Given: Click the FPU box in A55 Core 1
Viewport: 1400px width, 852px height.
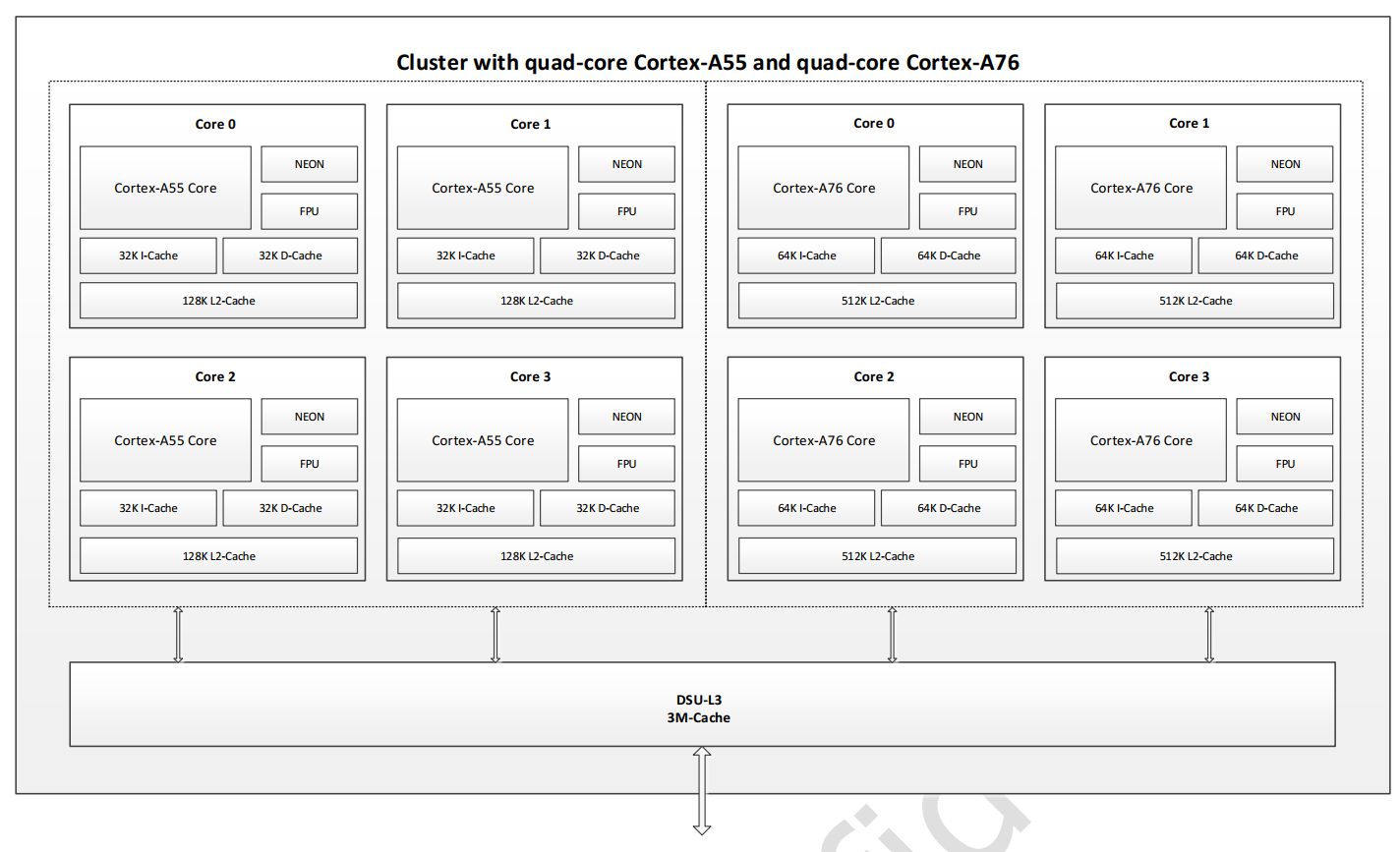Looking at the screenshot, I should coord(626,211).
